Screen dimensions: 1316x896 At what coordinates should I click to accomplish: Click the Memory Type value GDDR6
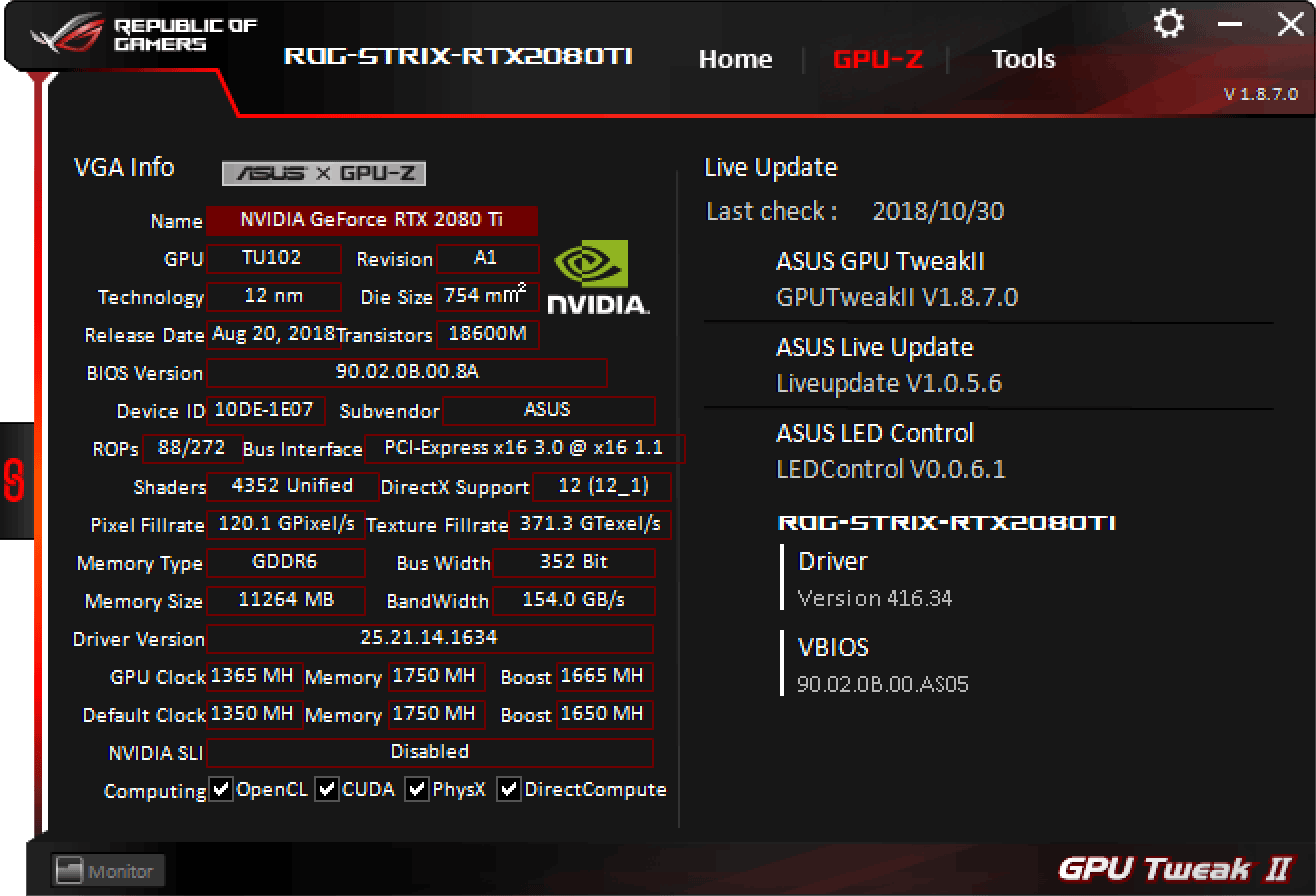[285, 562]
